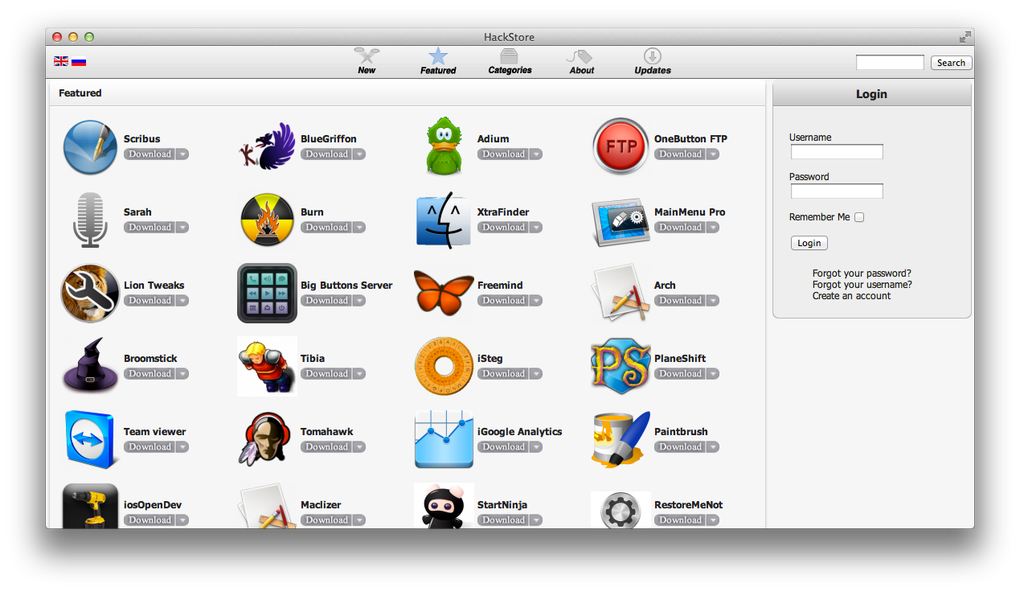Open the OneButton FTP red icon
The width and height of the screenshot is (1020, 592).
pos(621,146)
